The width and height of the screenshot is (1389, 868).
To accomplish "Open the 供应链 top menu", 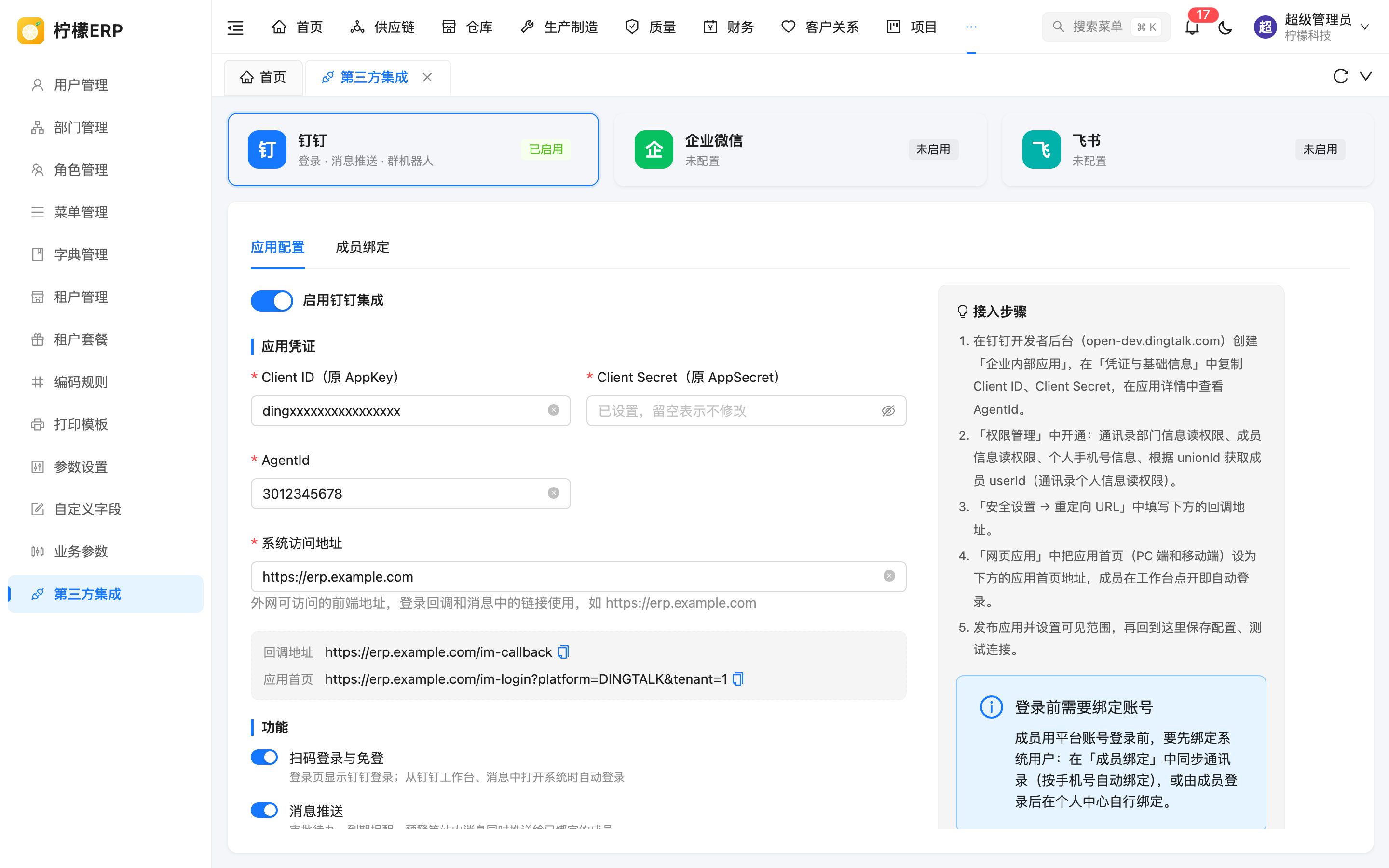I will 382,27.
